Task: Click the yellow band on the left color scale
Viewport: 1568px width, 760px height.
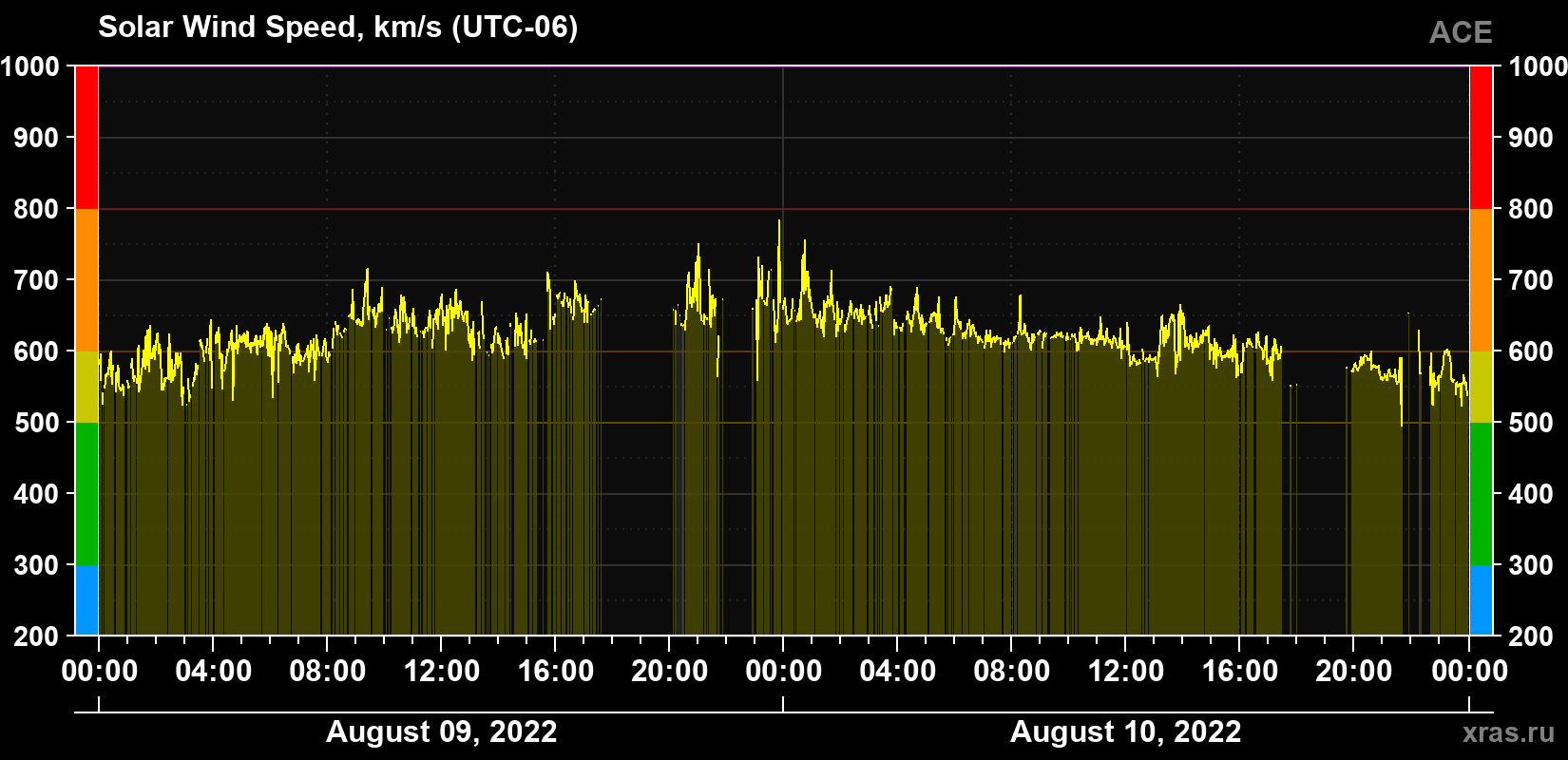Action: coord(86,387)
